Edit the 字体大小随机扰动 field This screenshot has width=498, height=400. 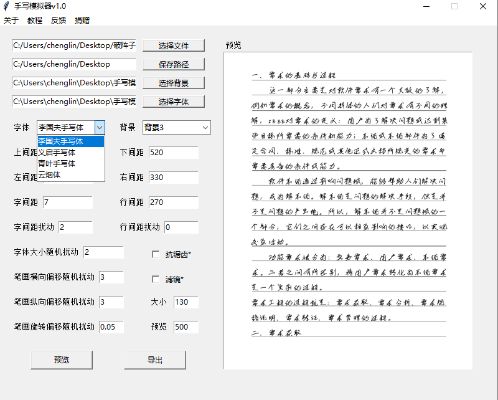pyautogui.click(x=103, y=252)
